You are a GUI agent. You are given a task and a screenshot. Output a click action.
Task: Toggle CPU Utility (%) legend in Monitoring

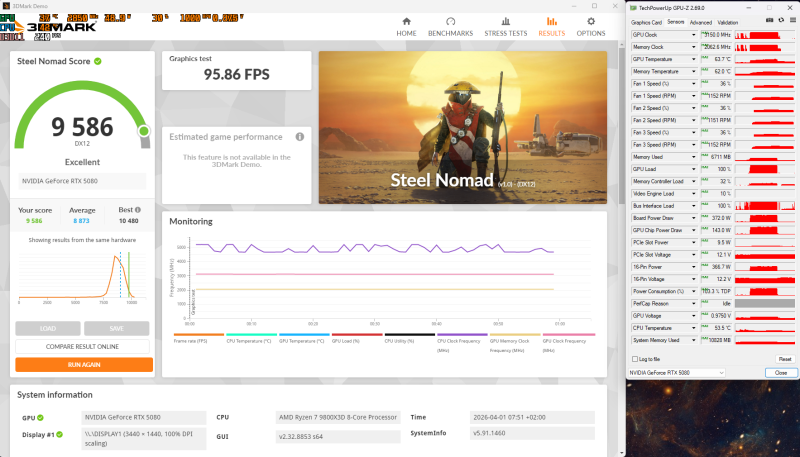click(410, 338)
